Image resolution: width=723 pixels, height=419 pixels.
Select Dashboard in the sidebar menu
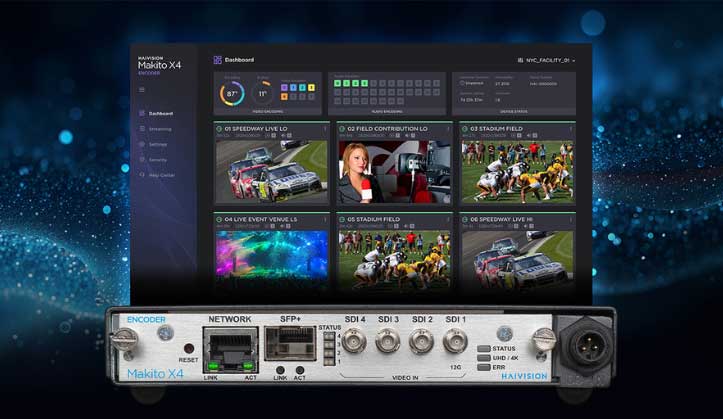160,114
